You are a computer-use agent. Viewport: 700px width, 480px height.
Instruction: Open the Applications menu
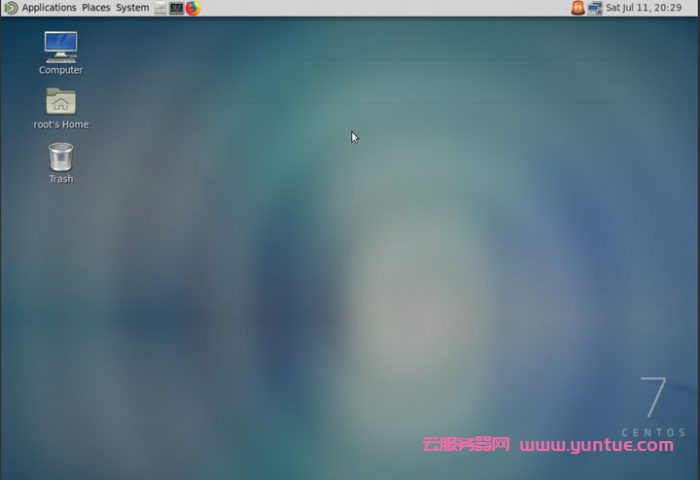[x=49, y=8]
